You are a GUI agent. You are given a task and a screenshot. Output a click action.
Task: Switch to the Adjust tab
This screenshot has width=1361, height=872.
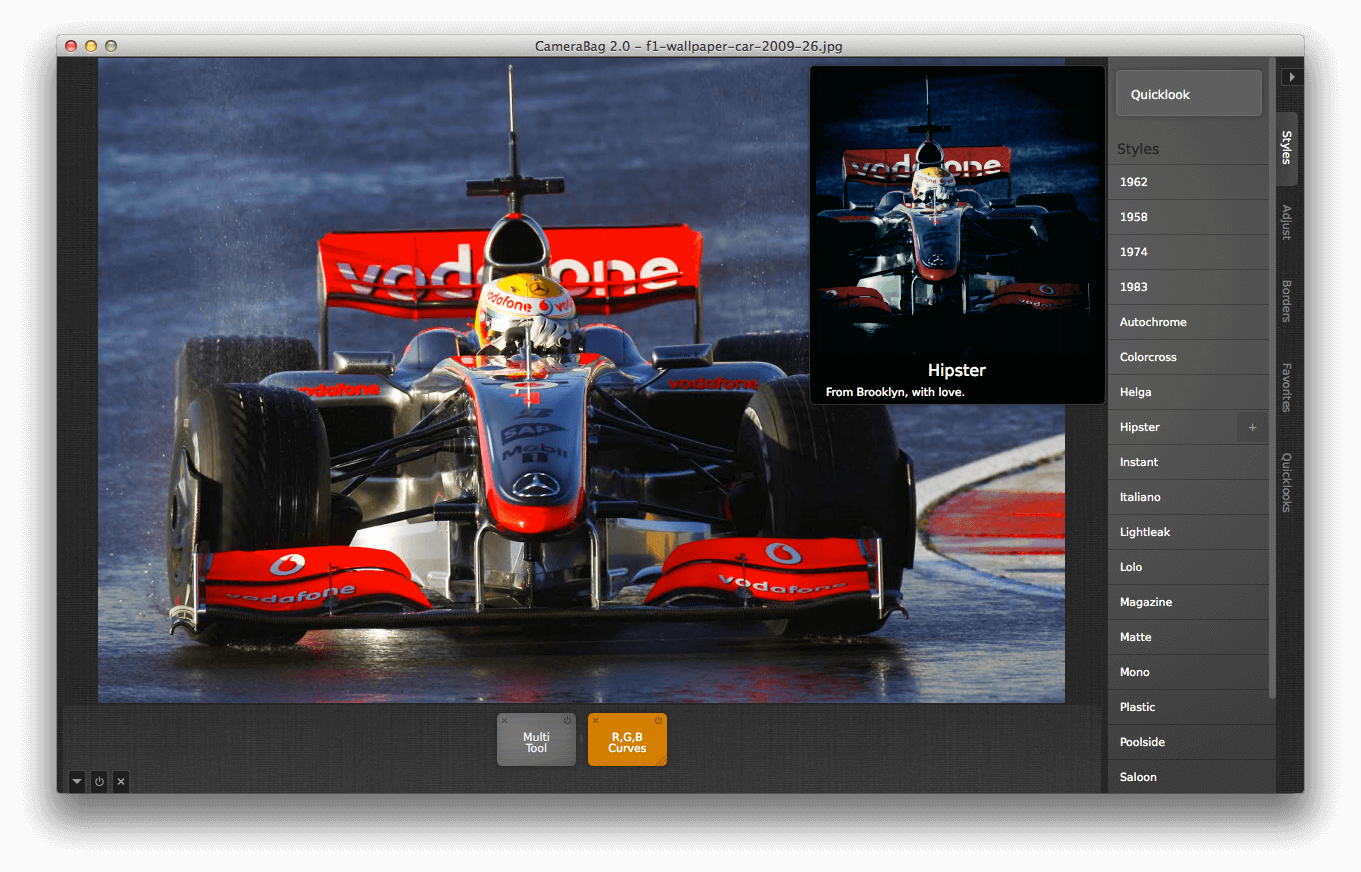pyautogui.click(x=1287, y=222)
